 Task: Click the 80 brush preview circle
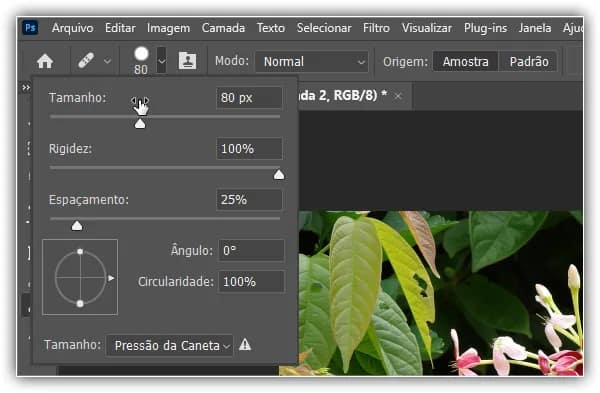[141, 54]
